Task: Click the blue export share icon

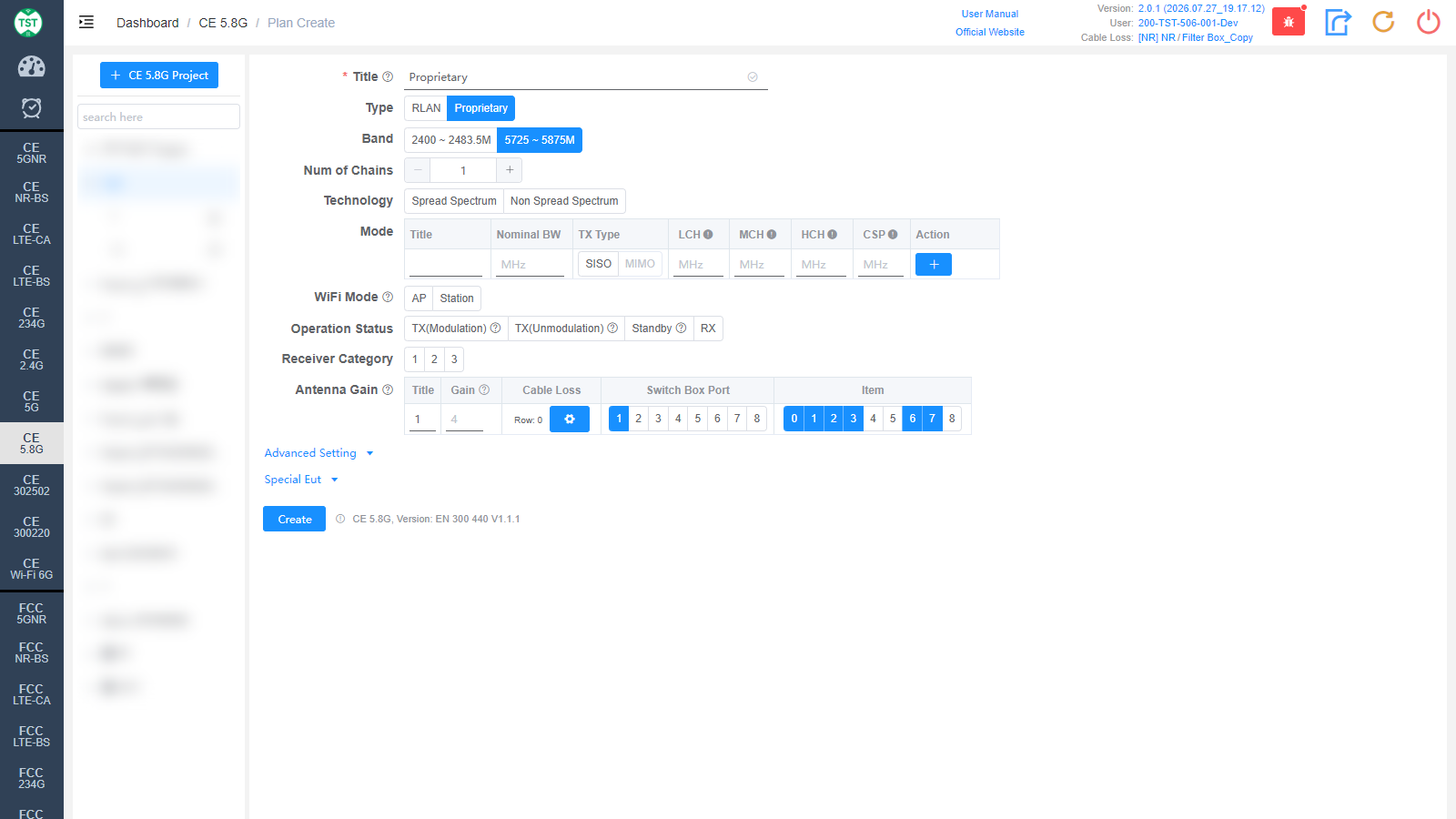Action: [1338, 22]
